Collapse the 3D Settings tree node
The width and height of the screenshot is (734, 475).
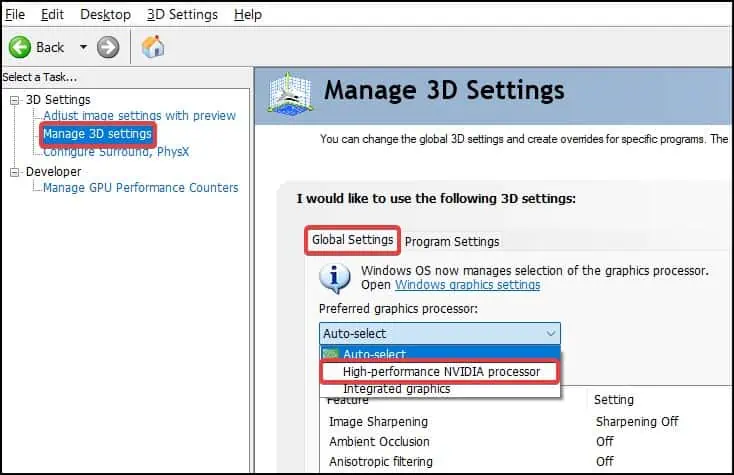pyautogui.click(x=15, y=100)
